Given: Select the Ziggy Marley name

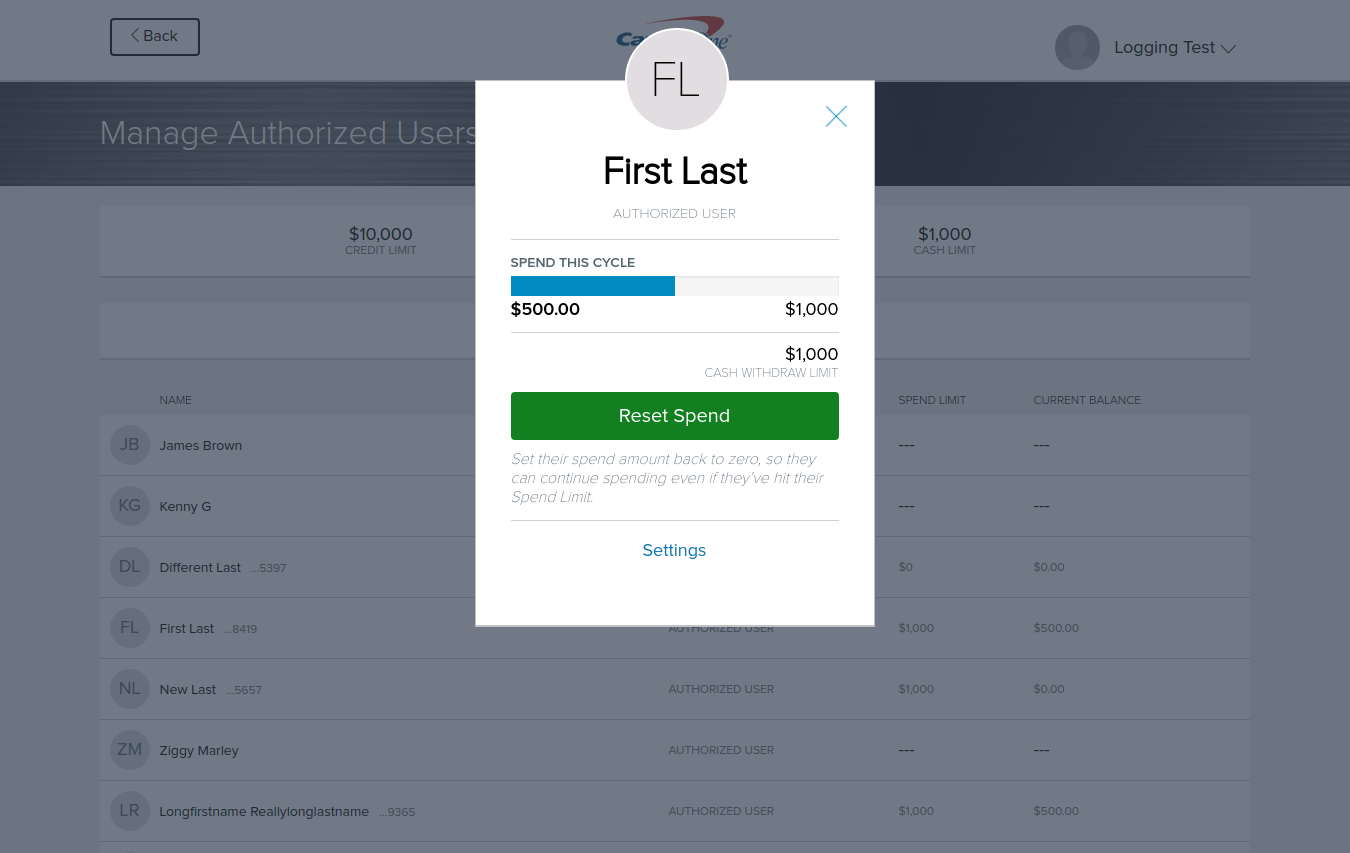Looking at the screenshot, I should pos(199,751).
